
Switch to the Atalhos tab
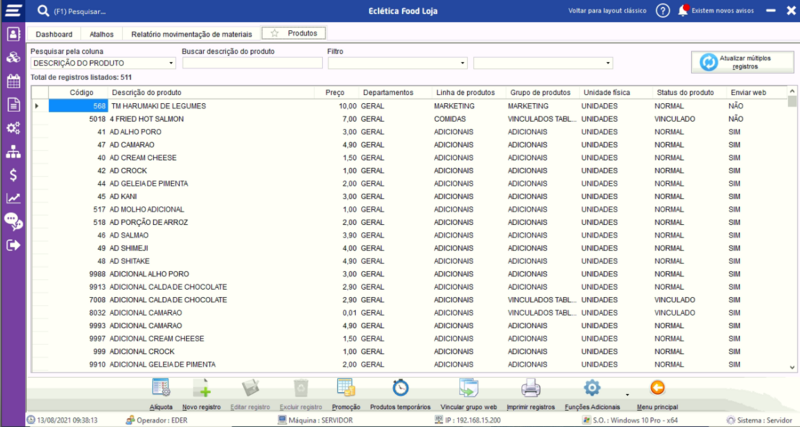pos(102,34)
